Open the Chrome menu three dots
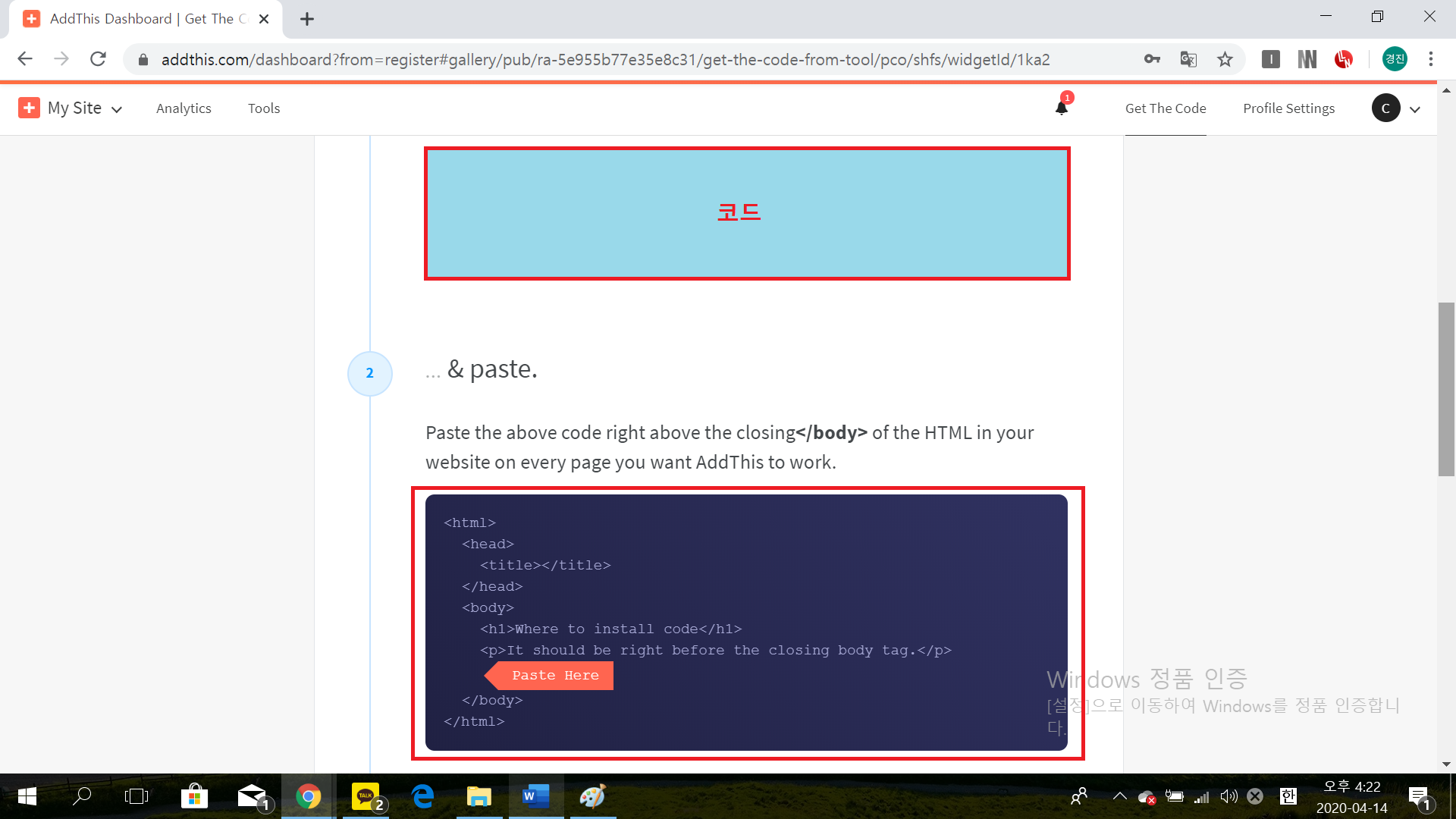 (x=1430, y=59)
